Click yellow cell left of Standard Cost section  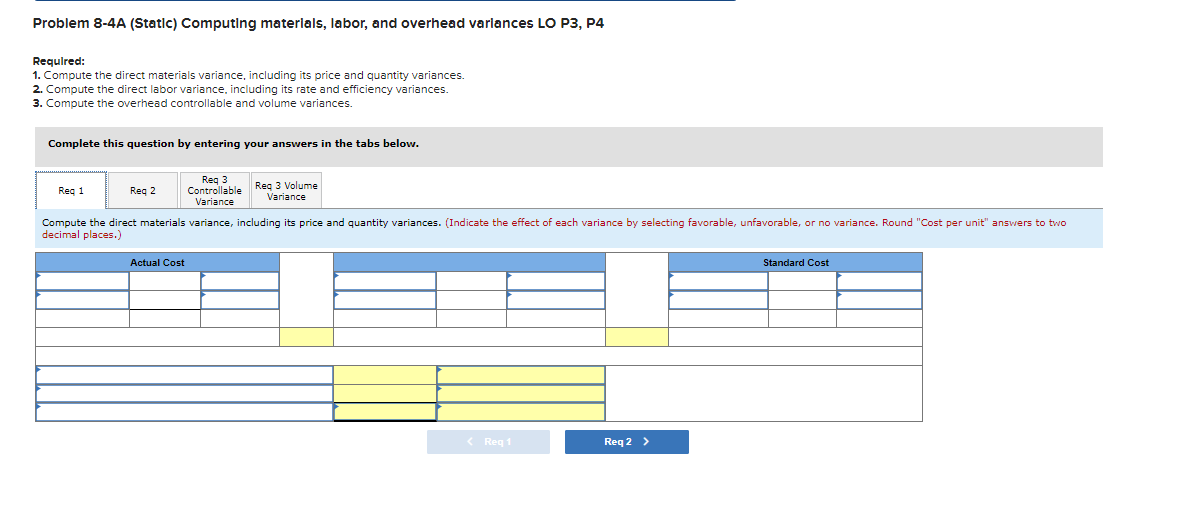point(637,337)
